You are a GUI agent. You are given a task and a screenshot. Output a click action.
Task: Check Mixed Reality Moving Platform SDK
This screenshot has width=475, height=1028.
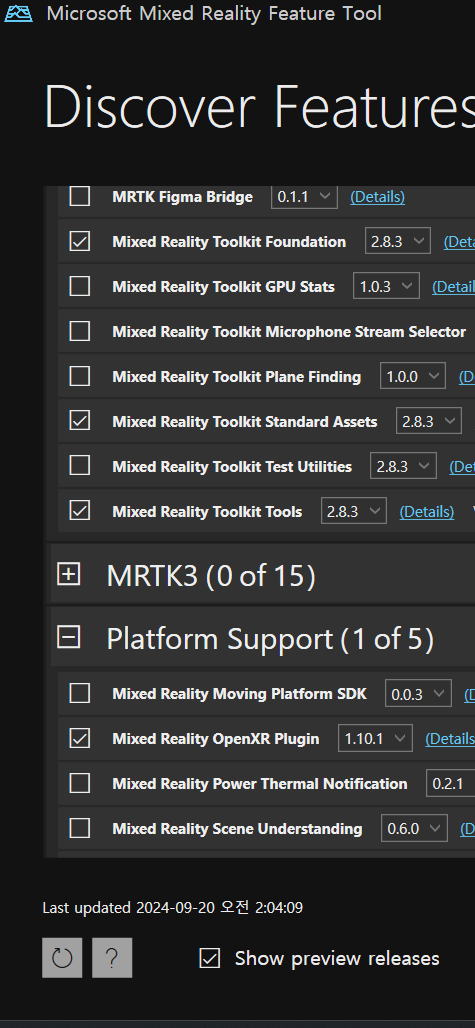pyautogui.click(x=80, y=693)
